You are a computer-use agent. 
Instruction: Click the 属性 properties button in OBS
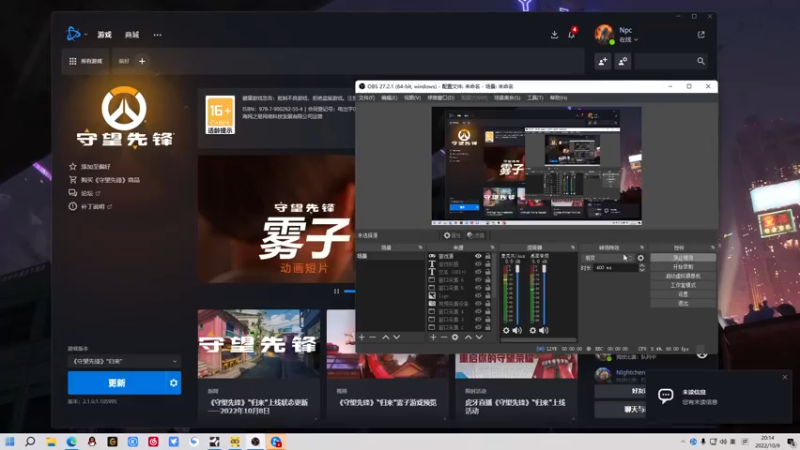[452, 235]
